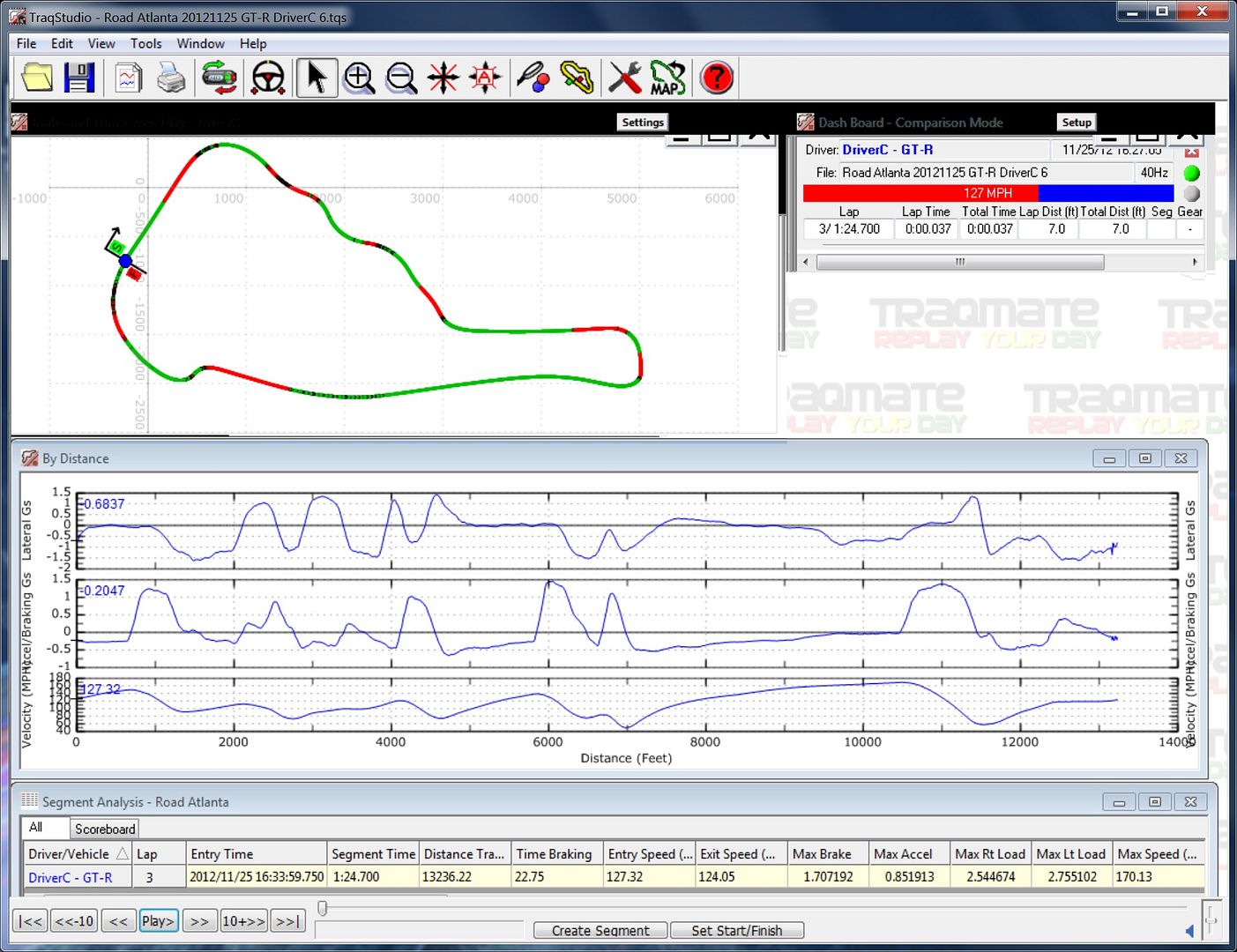
Task: Click the Lap value 3/ 1:24.700 field
Action: [x=849, y=229]
